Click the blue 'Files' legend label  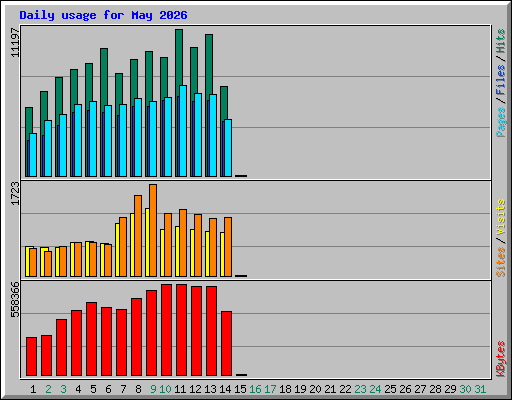point(501,79)
